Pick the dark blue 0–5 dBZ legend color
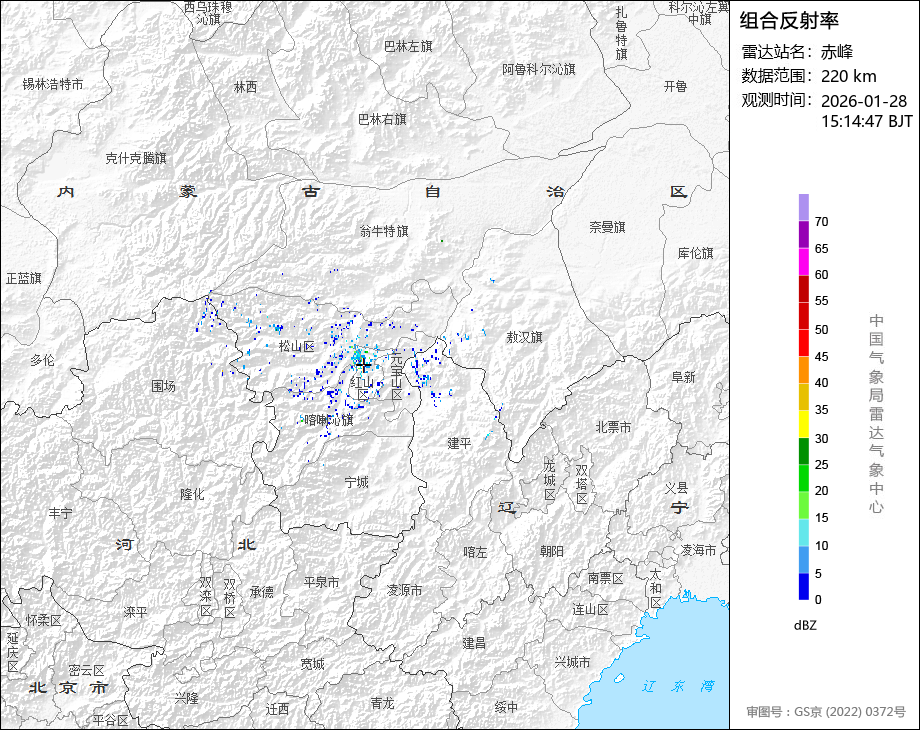920x730 pixels. coord(804,586)
